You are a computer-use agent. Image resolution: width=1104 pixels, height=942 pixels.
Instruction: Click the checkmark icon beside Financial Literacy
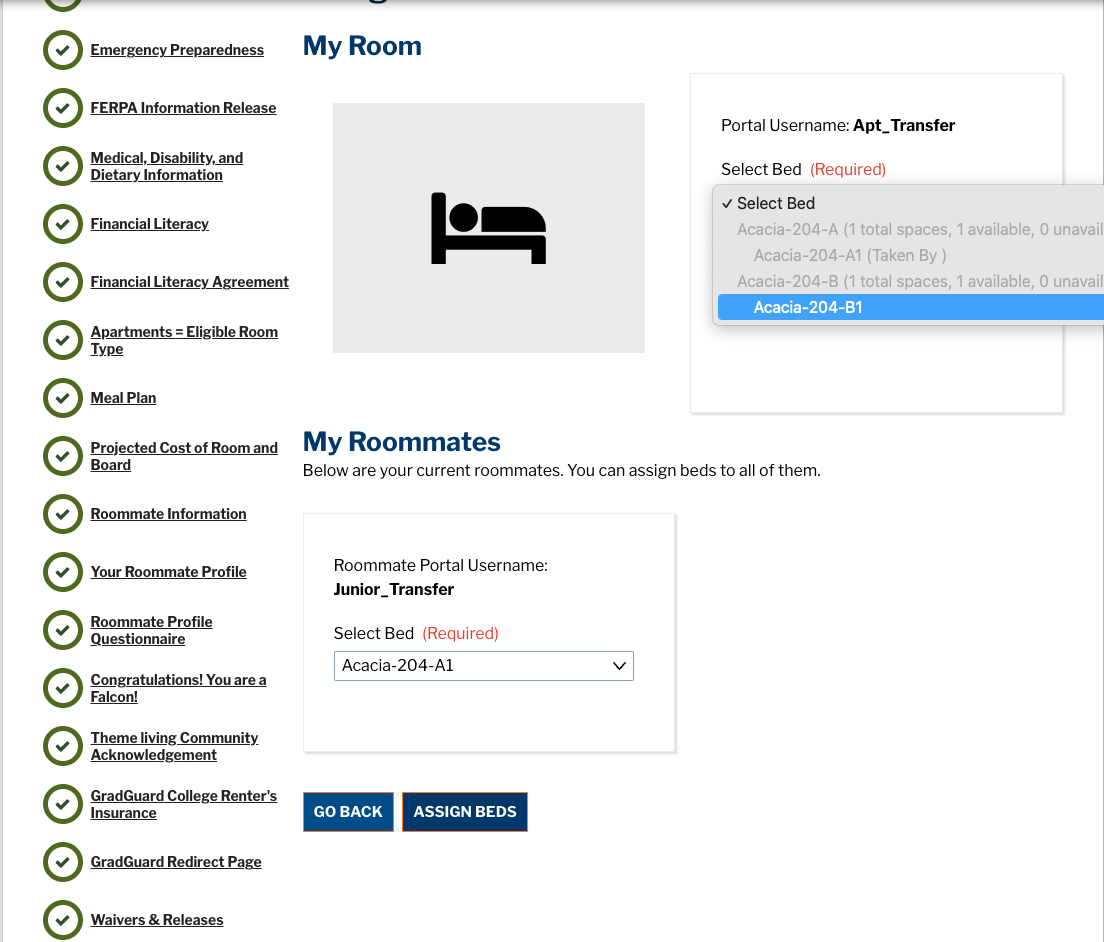[62, 224]
